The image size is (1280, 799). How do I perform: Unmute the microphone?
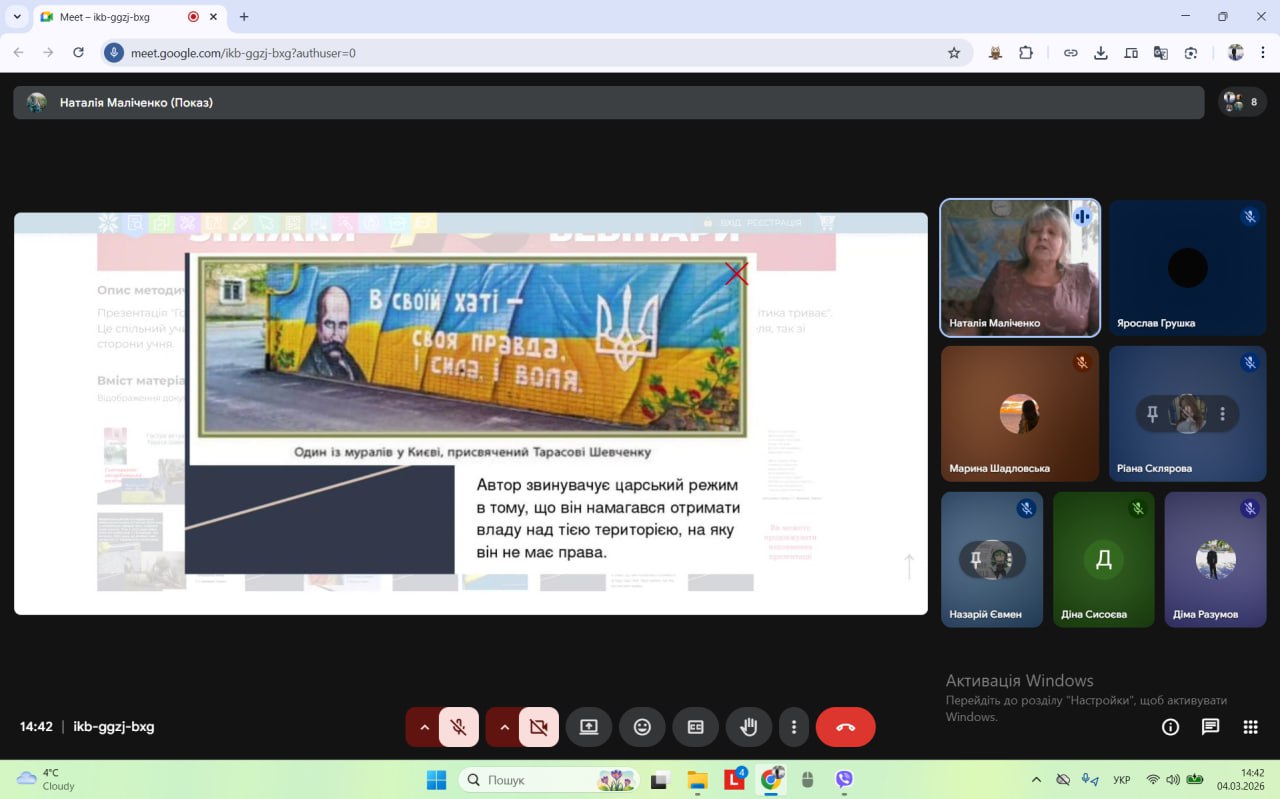(x=459, y=727)
